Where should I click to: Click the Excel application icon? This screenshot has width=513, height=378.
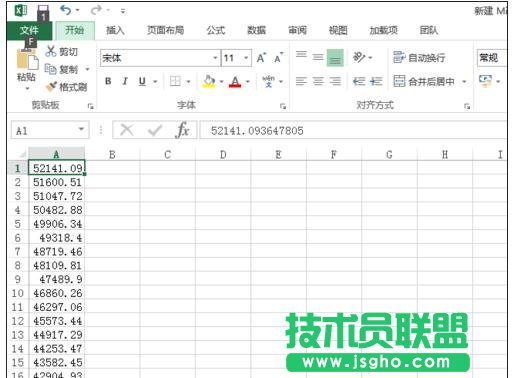coord(20,11)
